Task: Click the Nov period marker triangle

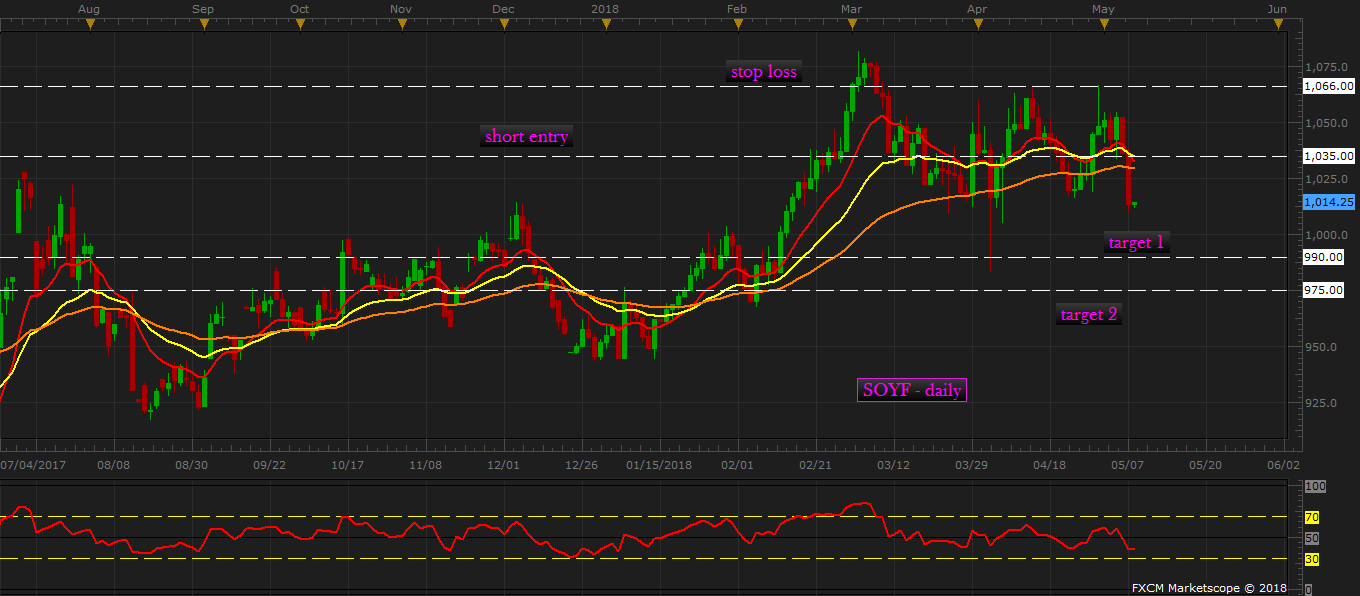Action: pos(401,24)
